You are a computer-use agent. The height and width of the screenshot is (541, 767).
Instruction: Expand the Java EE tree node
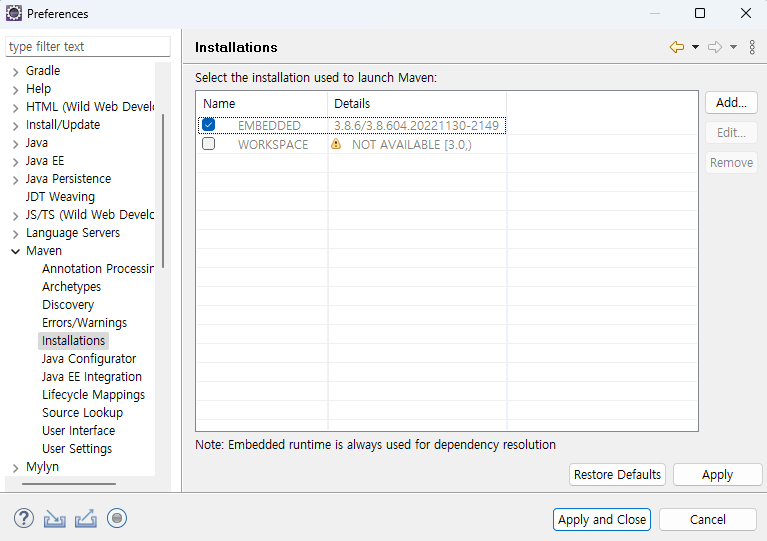tap(15, 162)
